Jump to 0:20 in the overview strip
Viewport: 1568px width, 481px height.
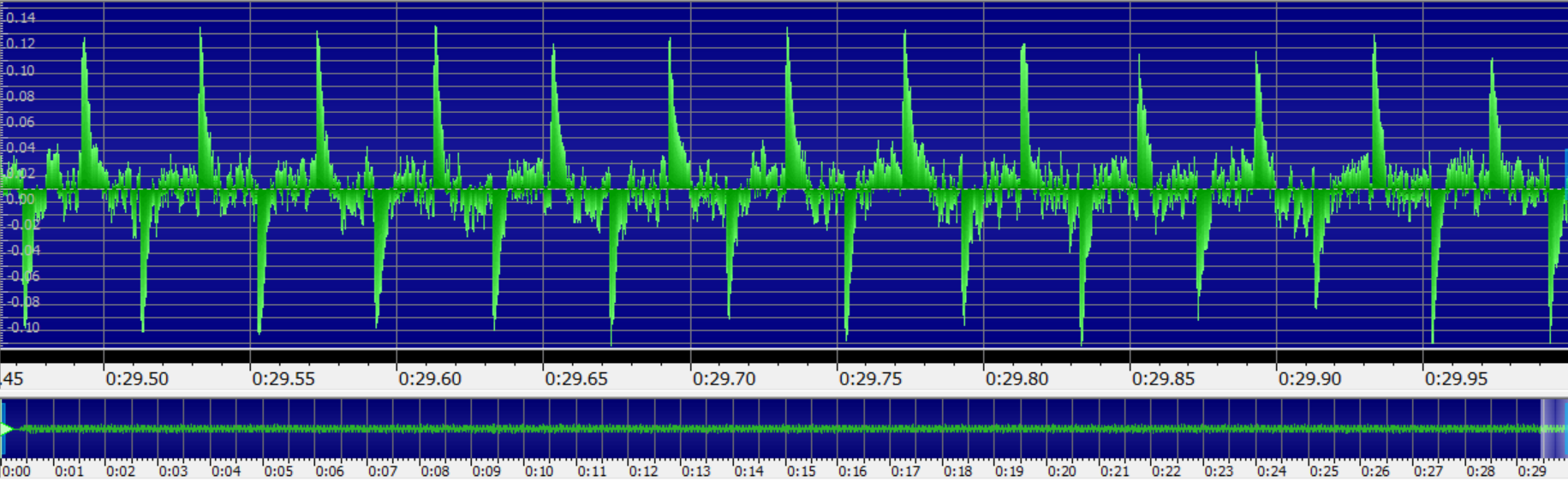[x=1050, y=429]
